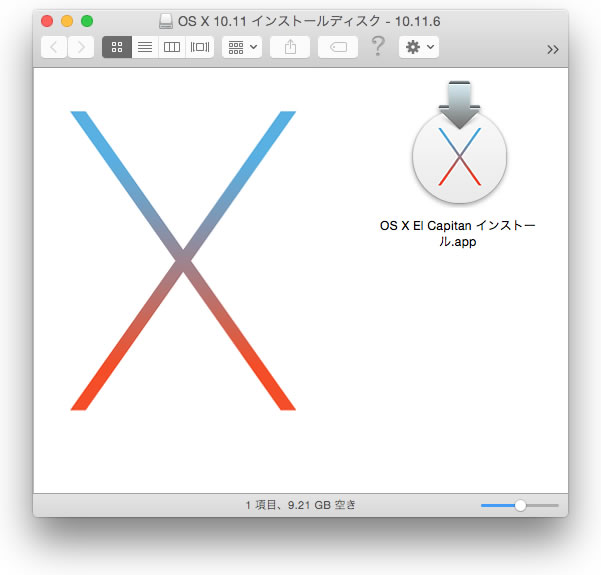The height and width of the screenshot is (575, 601).
Task: Zoom the window with green button
Action: click(87, 21)
